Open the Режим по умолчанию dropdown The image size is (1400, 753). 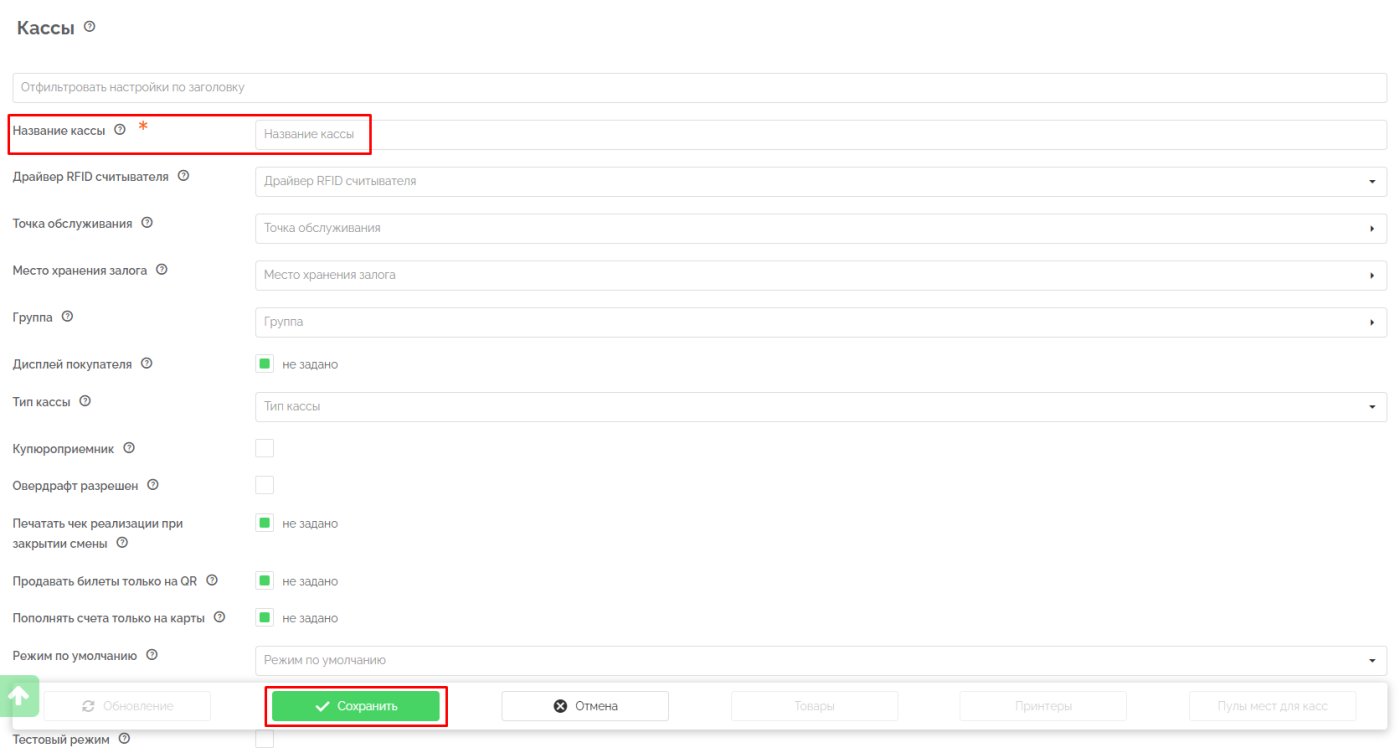point(820,661)
